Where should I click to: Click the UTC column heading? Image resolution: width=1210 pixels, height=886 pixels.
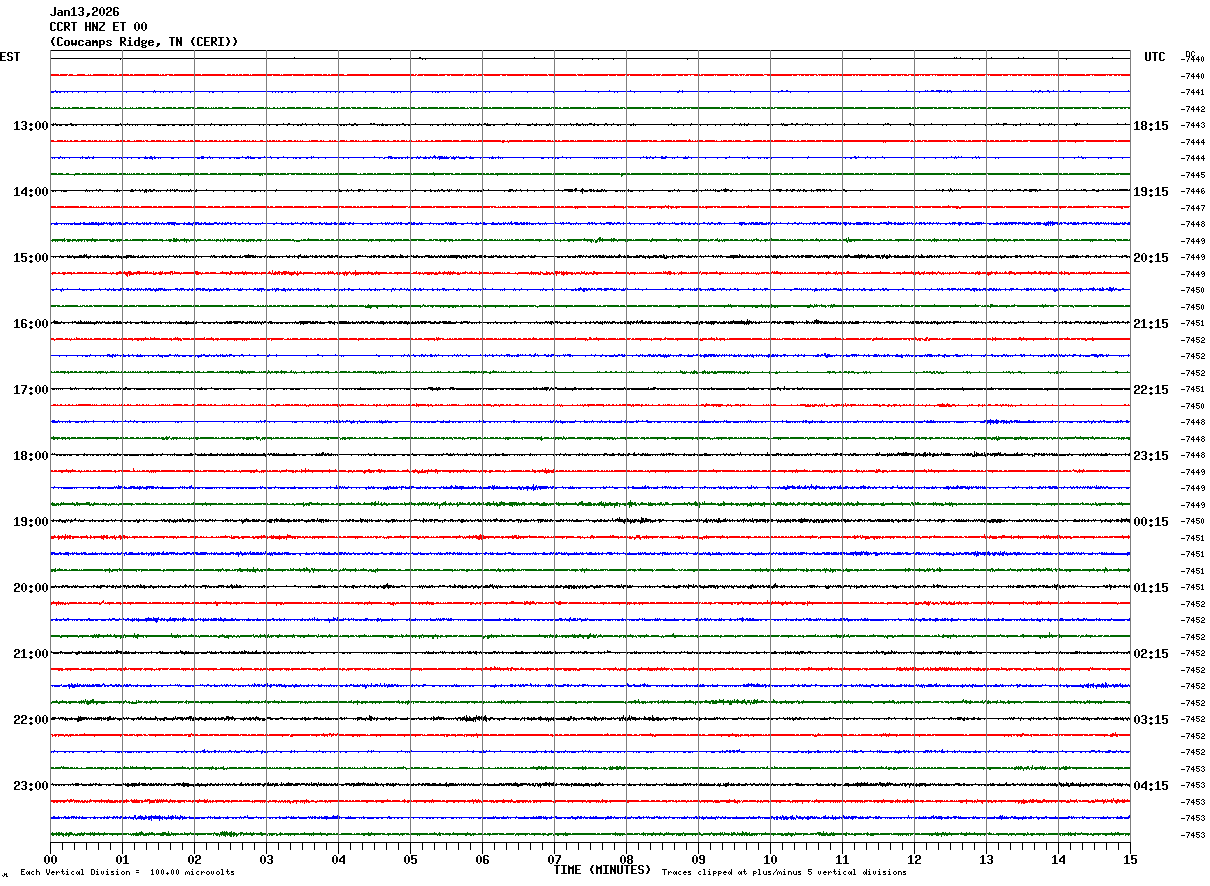pos(1155,57)
